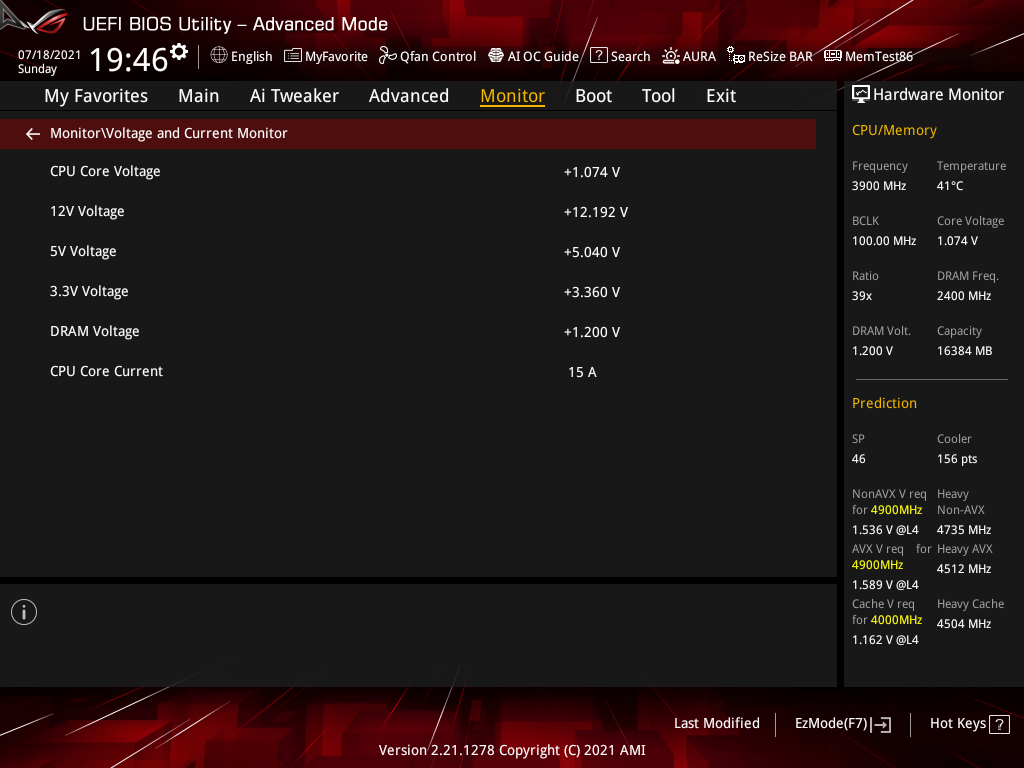
Task: Open the Qfan Control utility
Action: coord(427,56)
